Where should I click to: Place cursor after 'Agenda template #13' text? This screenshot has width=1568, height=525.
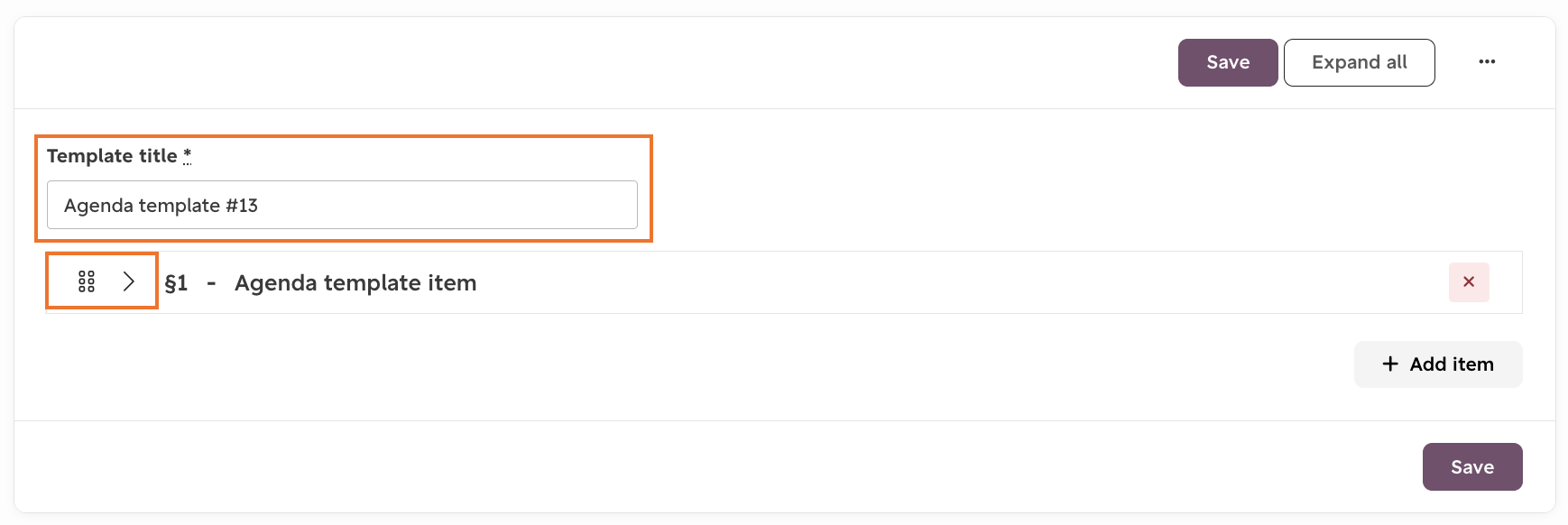pos(261,206)
